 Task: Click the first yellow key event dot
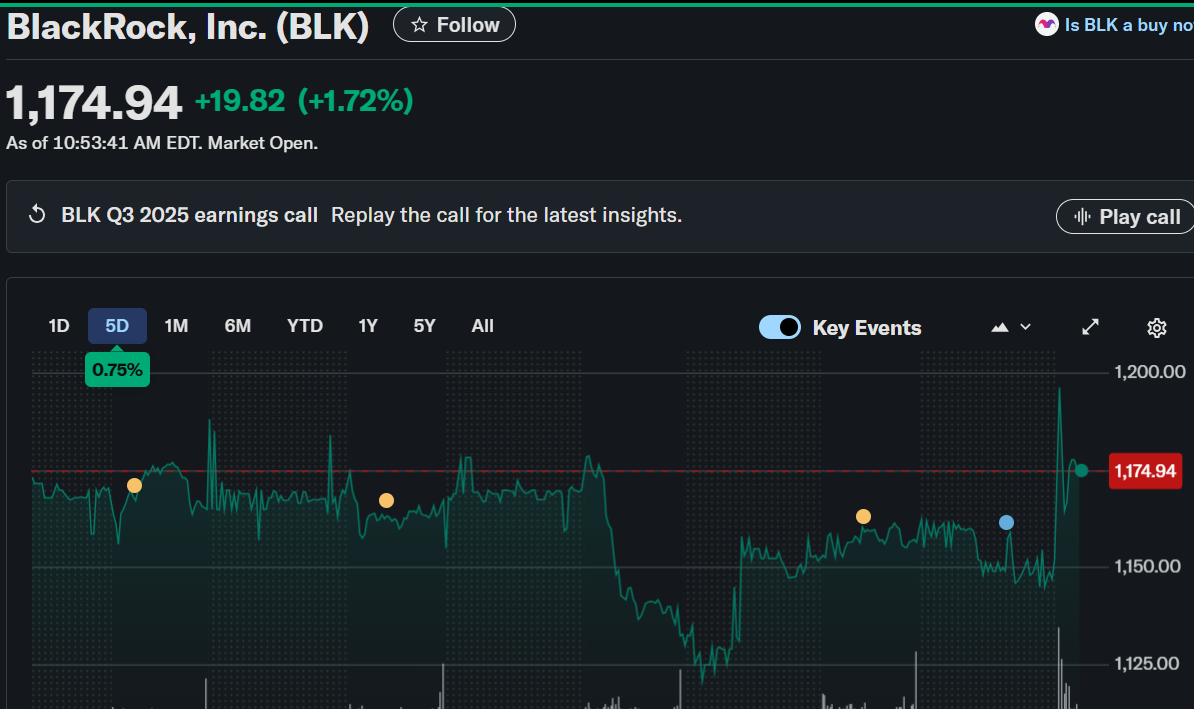tap(134, 485)
